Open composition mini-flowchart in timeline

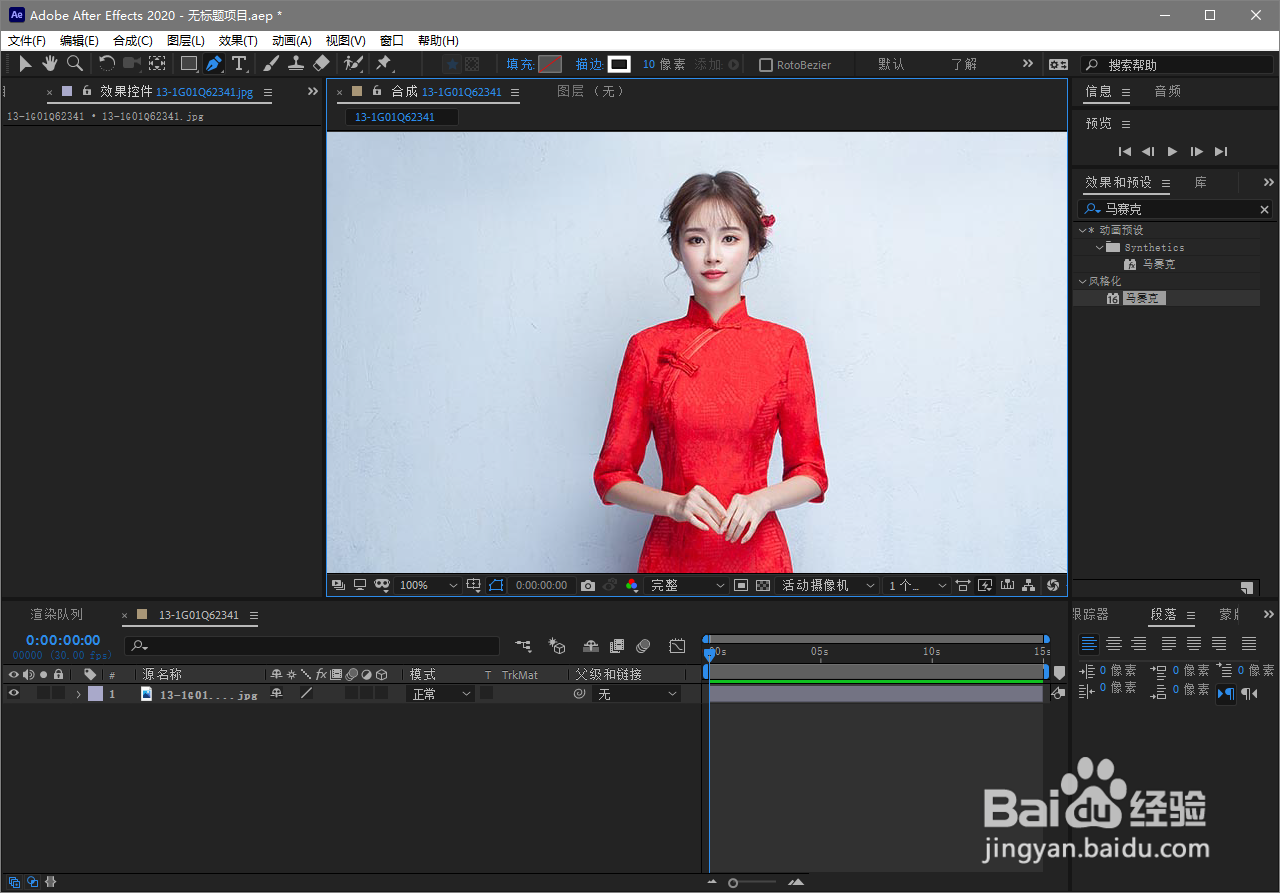(523, 647)
